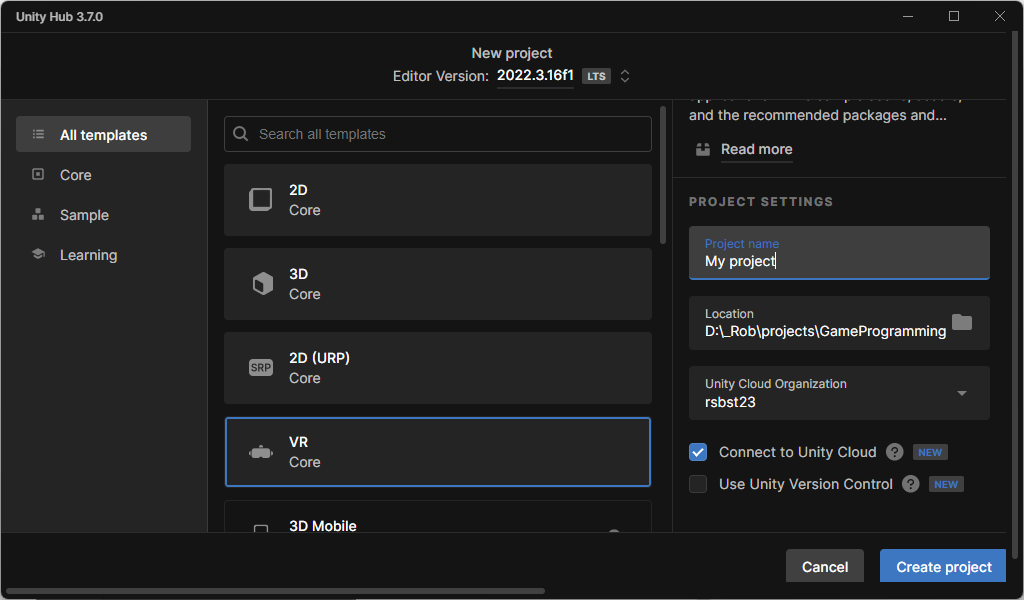Screen dimensions: 1024x600
Task: Focus the Search all templates field
Action: point(438,134)
